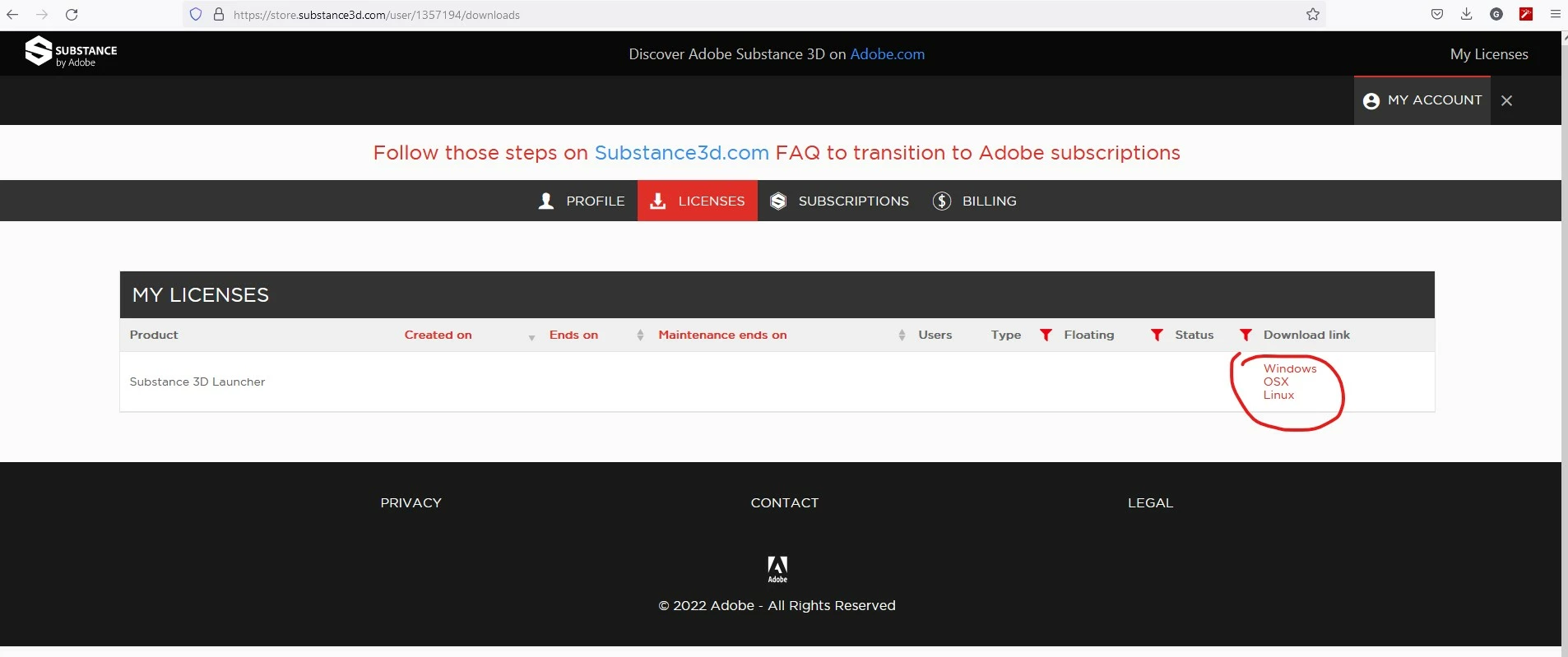The width and height of the screenshot is (1568, 657).
Task: Open My Licenses in the top bar
Action: coord(1489,54)
